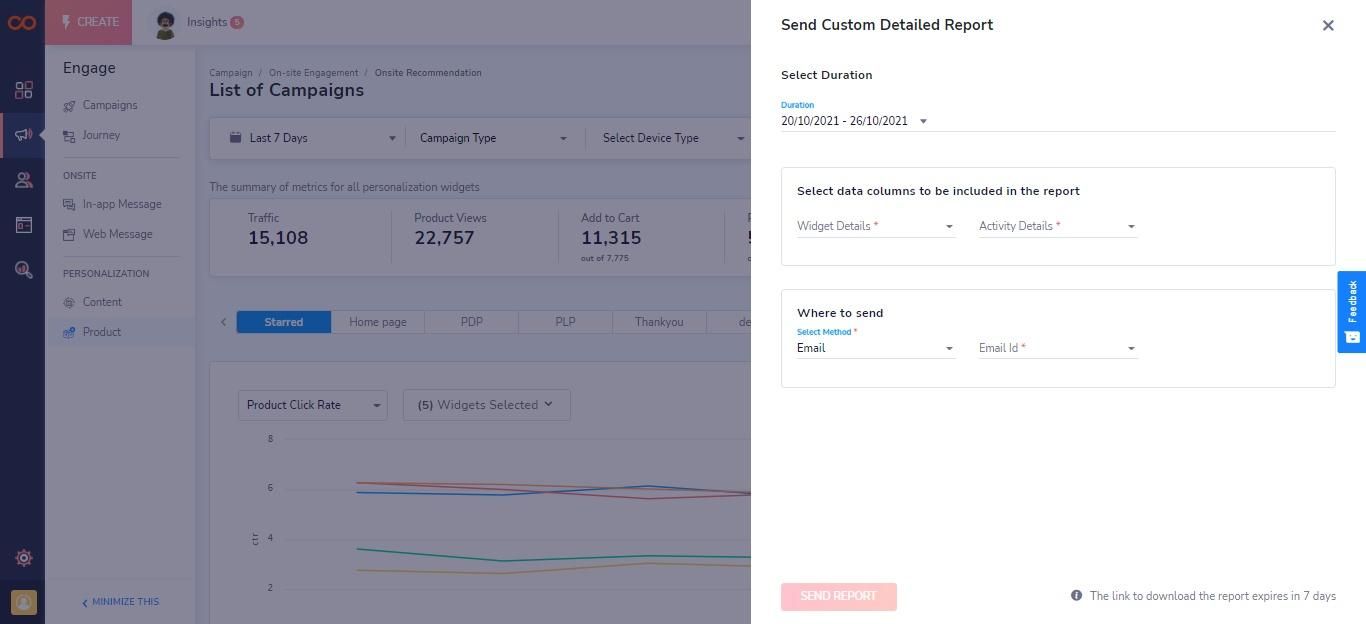Open the Product Click Rate metric dropdown

point(313,405)
